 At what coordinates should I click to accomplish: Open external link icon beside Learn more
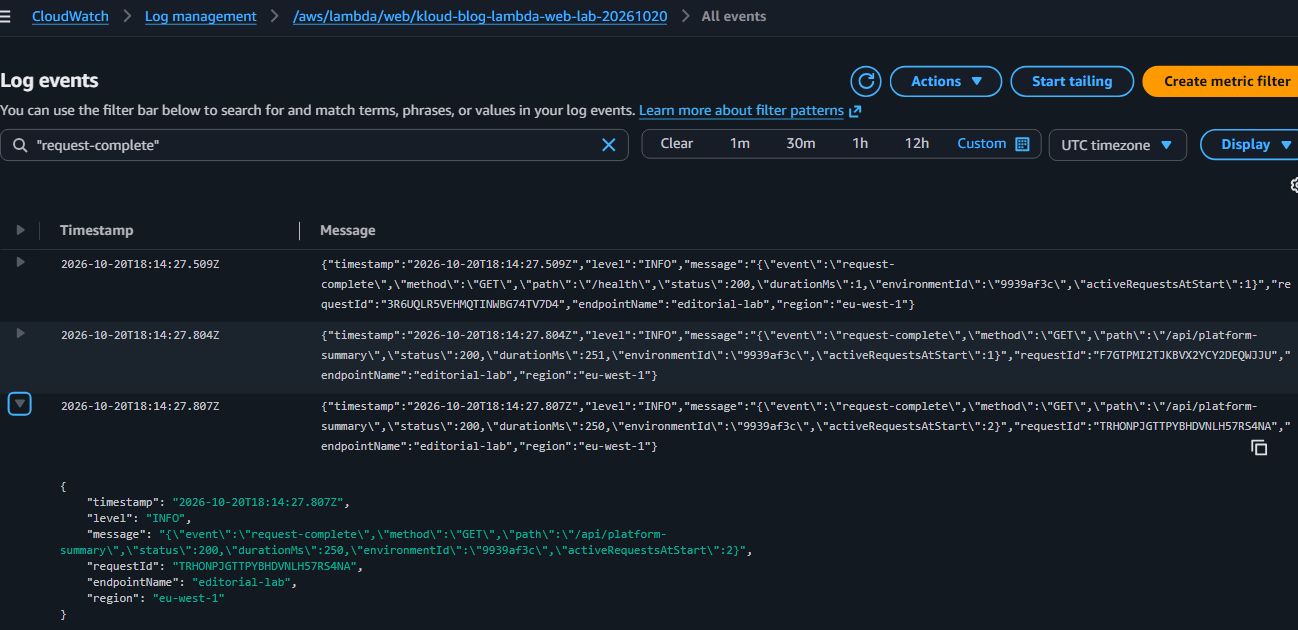click(854, 111)
